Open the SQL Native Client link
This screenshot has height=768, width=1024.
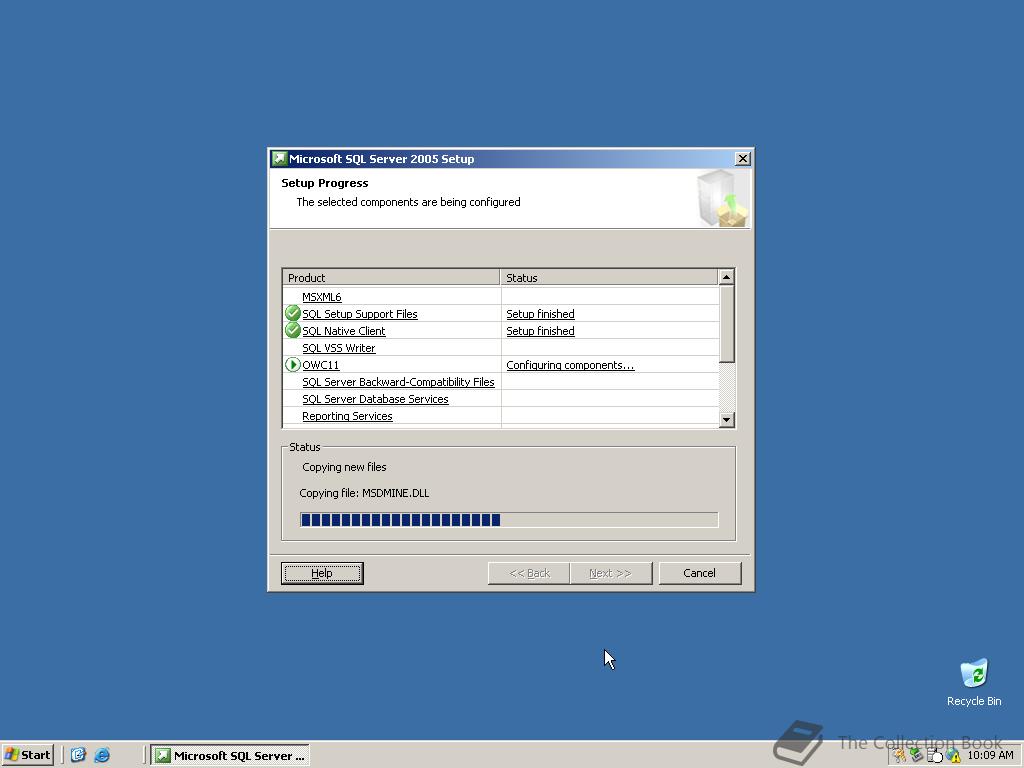(x=344, y=331)
